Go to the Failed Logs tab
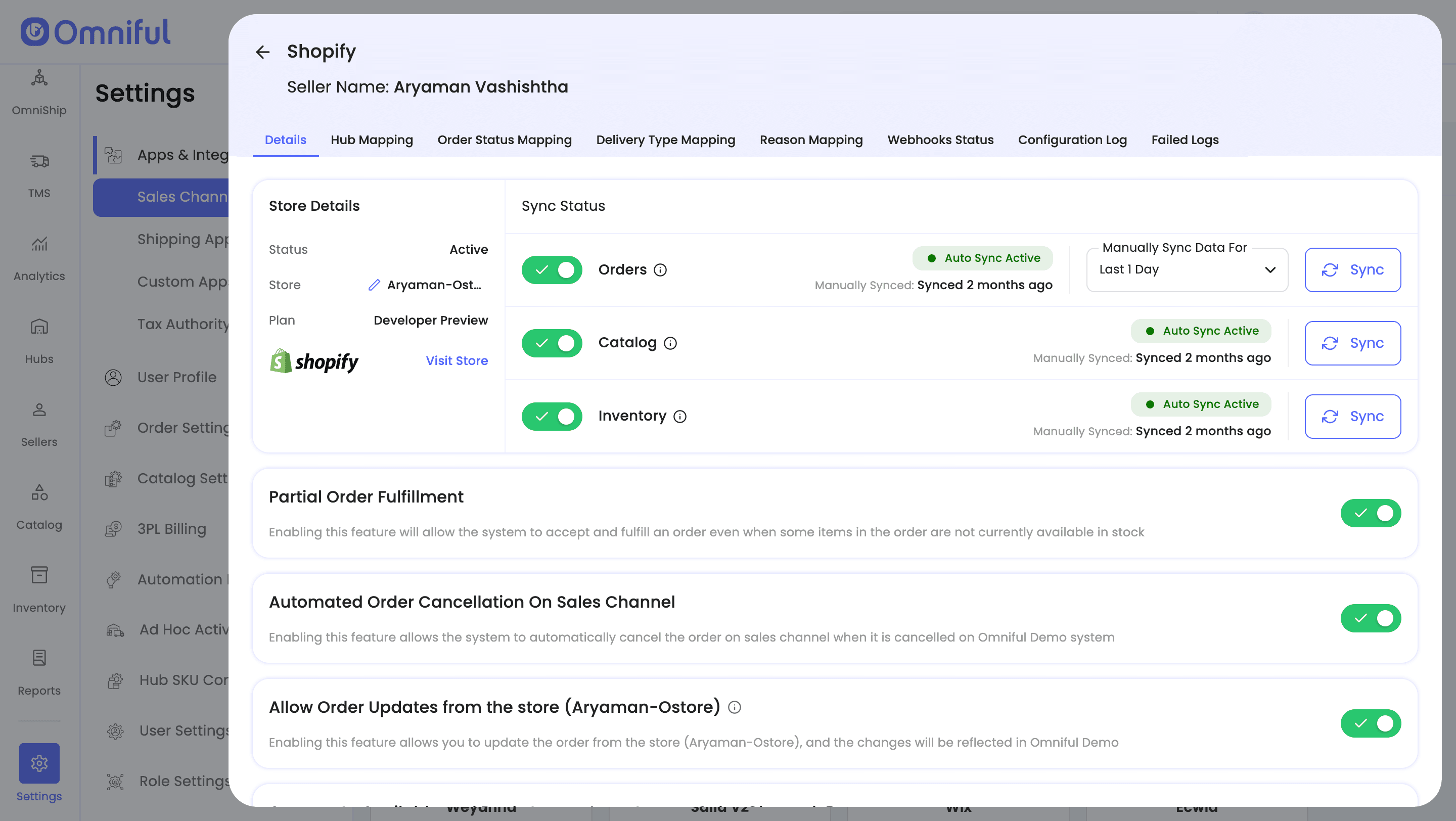Viewport: 1456px width, 821px height. pos(1185,140)
